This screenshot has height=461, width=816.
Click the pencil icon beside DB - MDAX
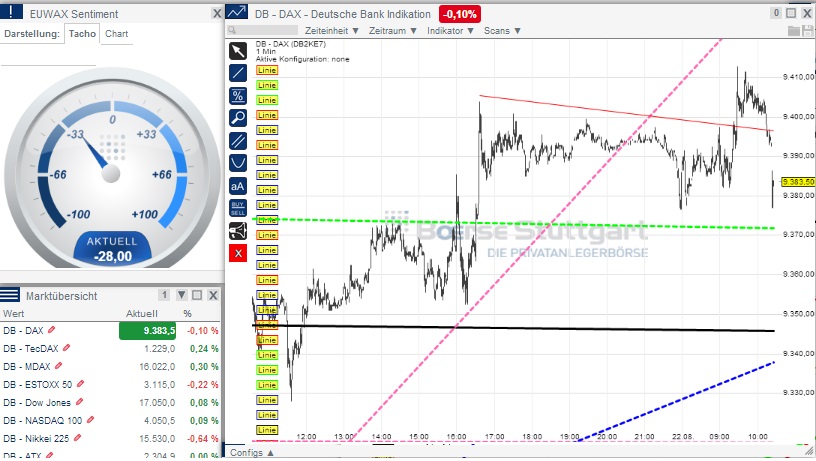point(58,366)
